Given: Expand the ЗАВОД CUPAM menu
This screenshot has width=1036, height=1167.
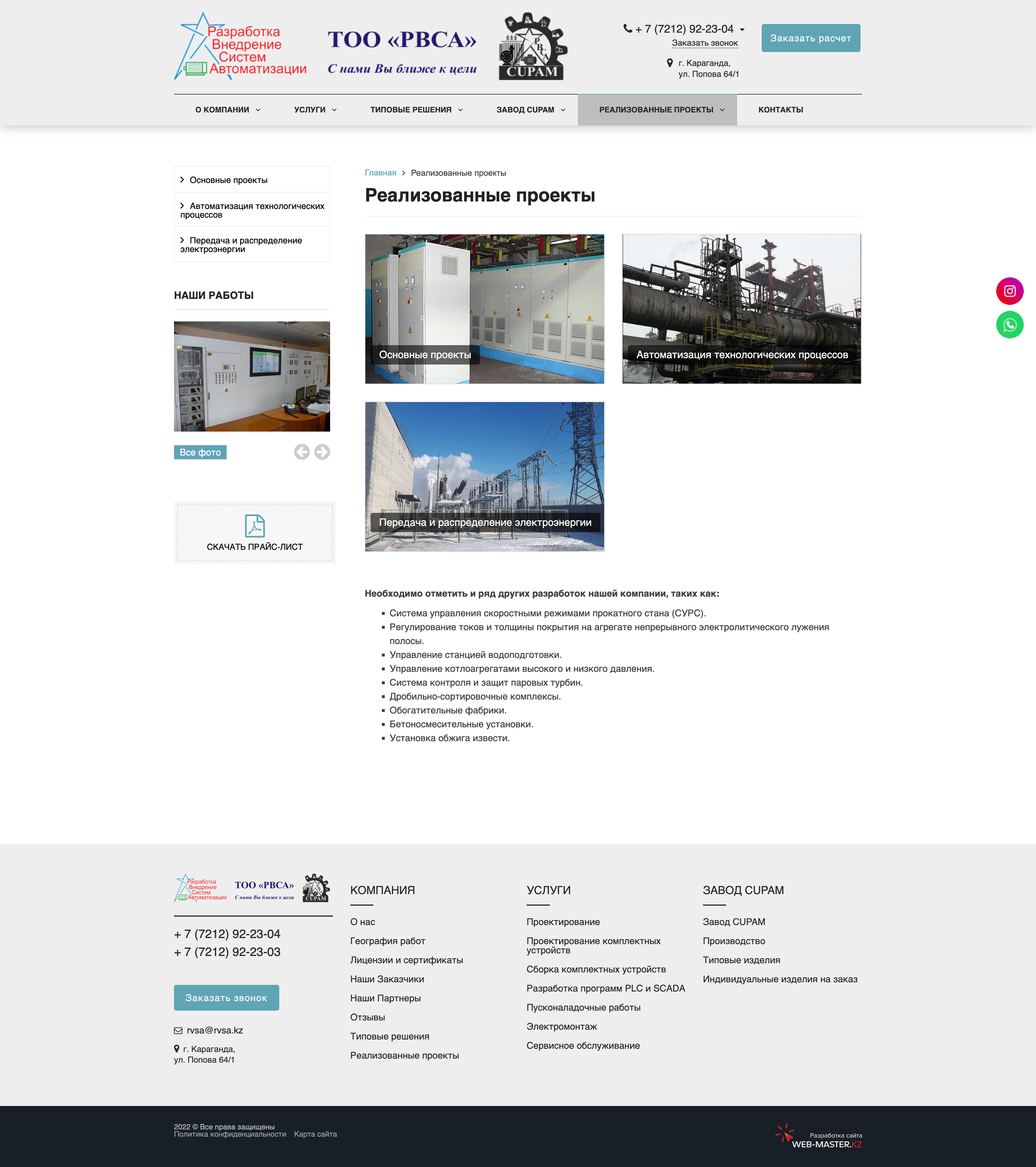Looking at the screenshot, I should 530,110.
